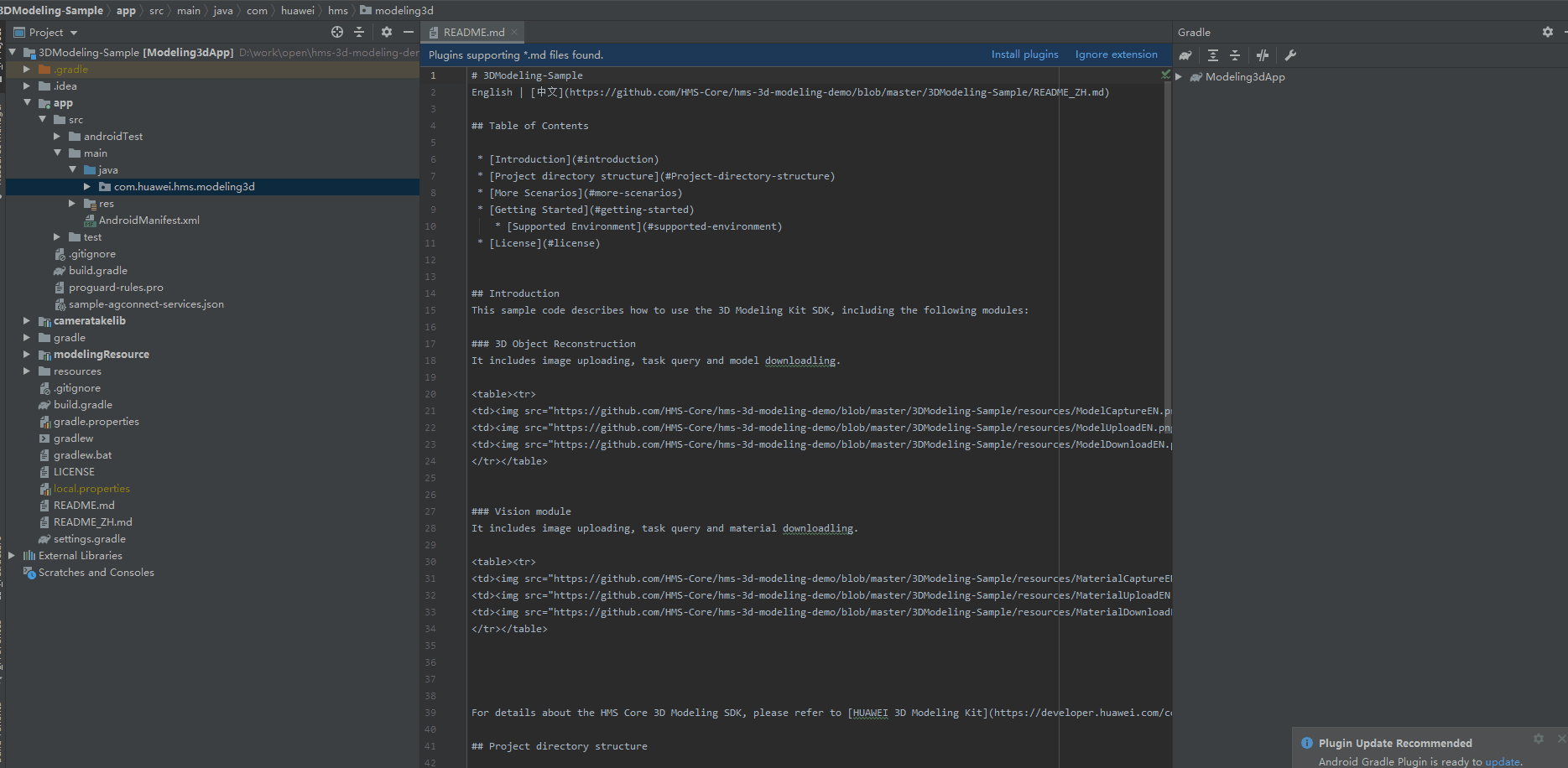Click the 'hms' breadcrumb segment
This screenshot has height=768, width=1568.
pos(338,11)
